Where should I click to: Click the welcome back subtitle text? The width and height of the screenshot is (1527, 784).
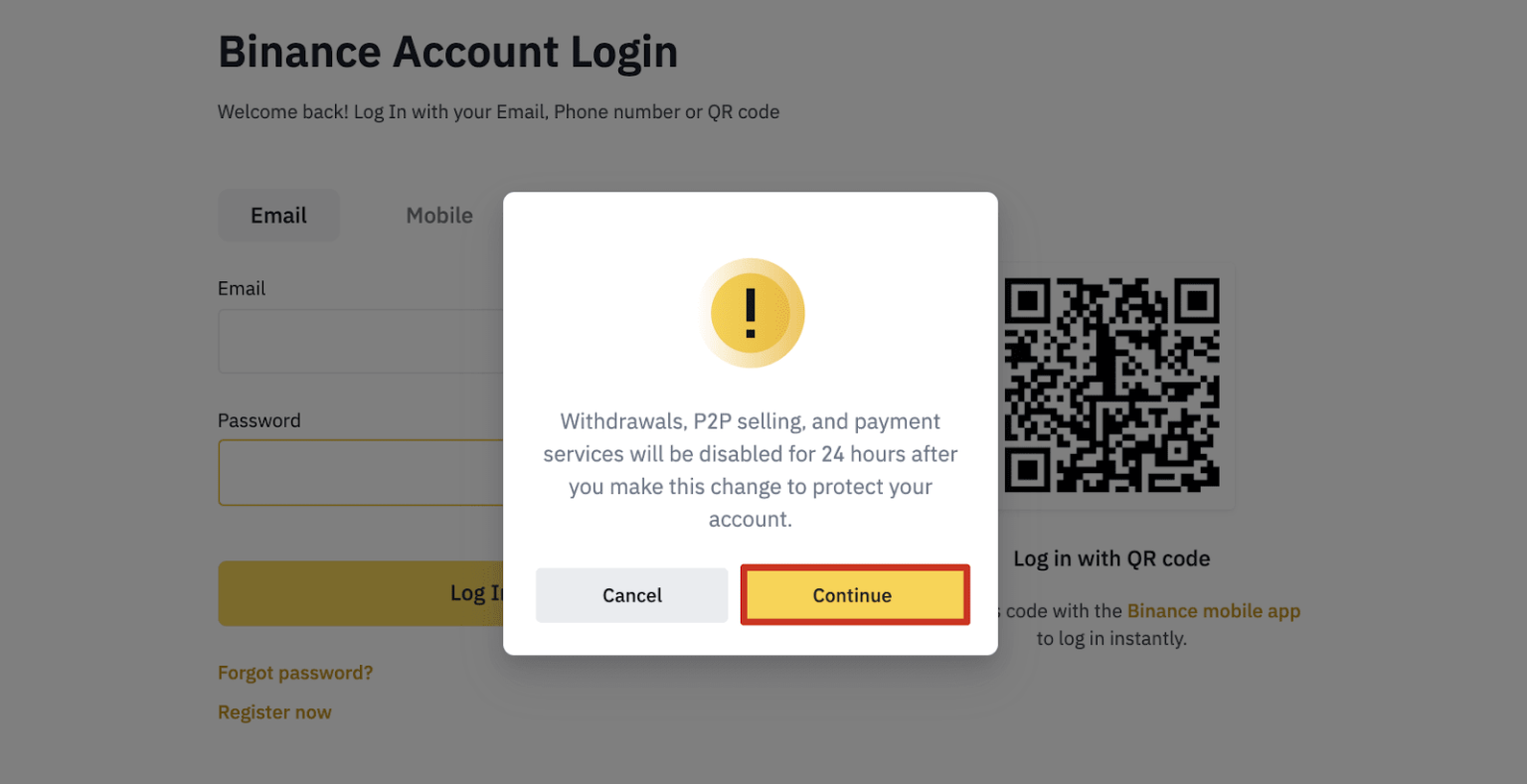(498, 111)
